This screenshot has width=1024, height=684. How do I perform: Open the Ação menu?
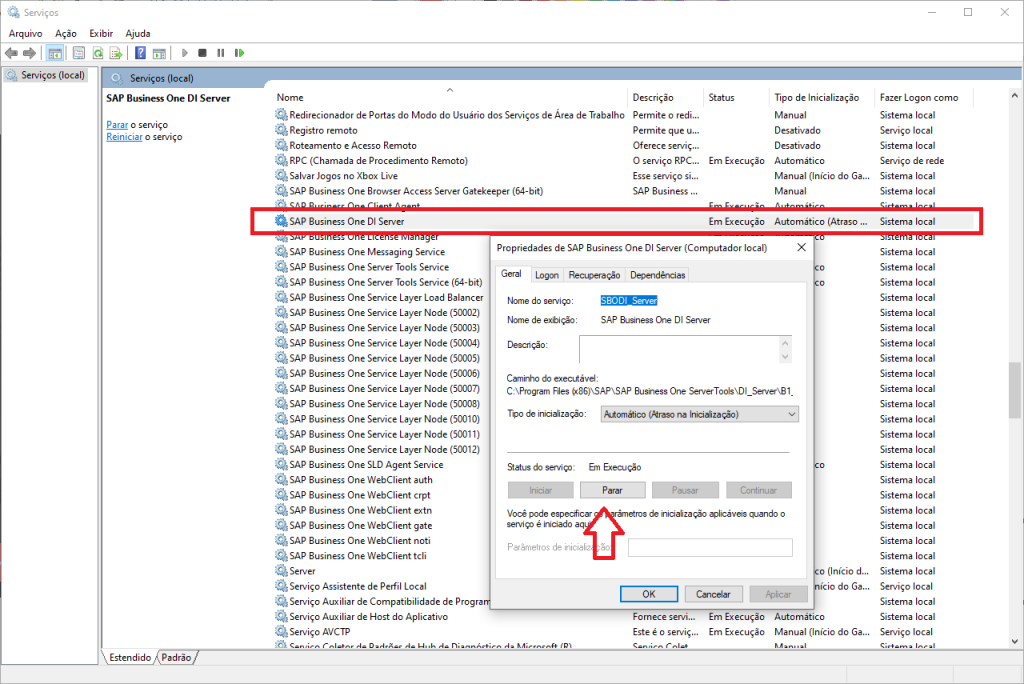pos(66,33)
